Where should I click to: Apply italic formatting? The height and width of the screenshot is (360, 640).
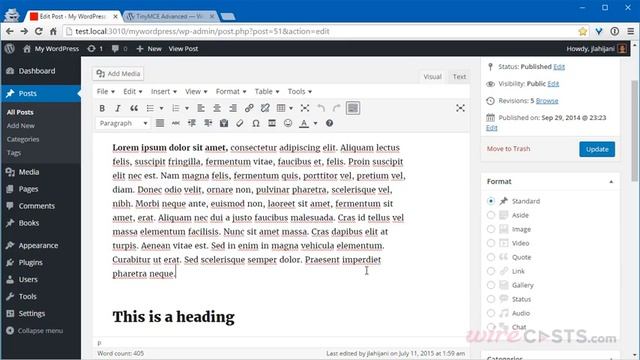point(118,108)
